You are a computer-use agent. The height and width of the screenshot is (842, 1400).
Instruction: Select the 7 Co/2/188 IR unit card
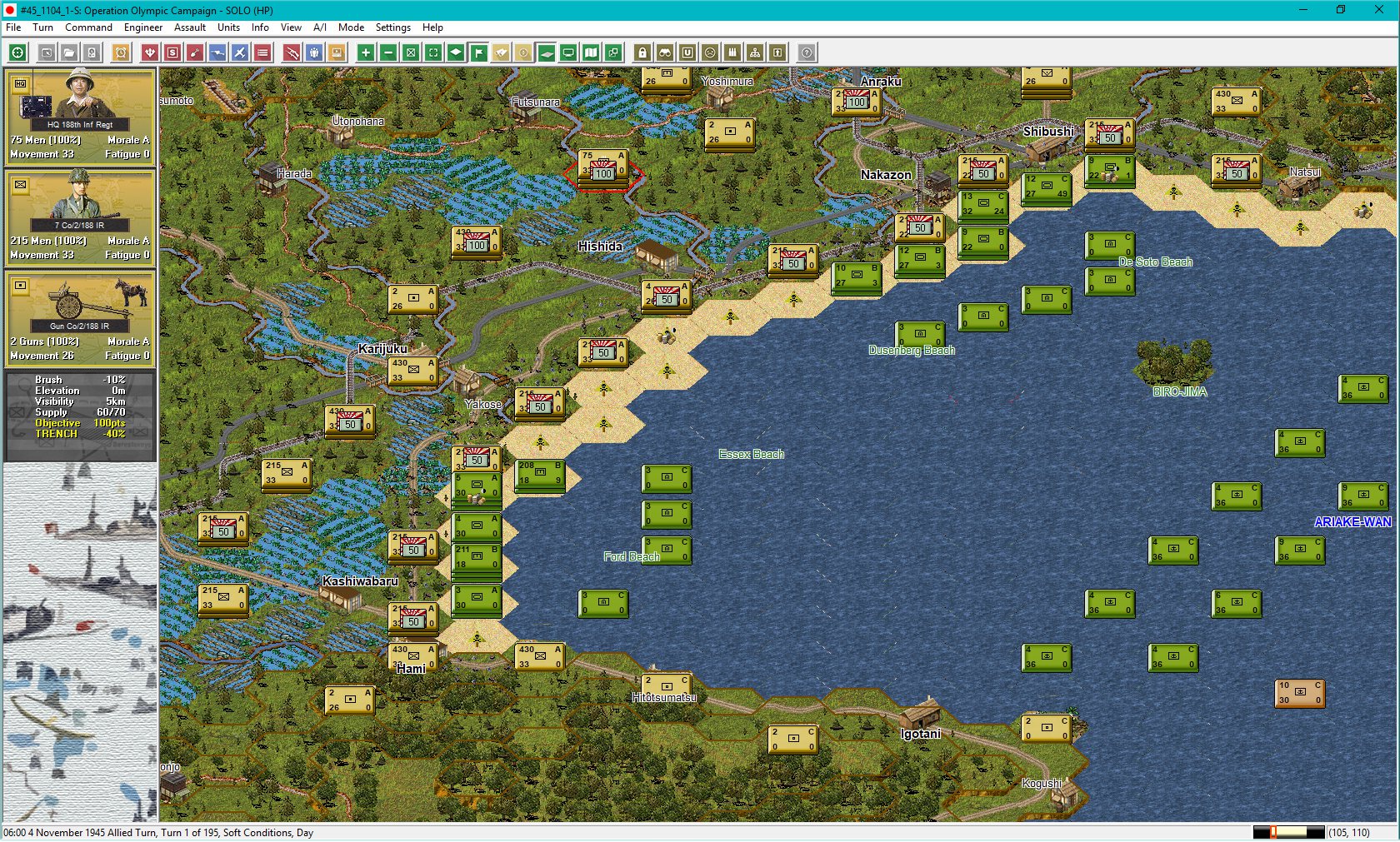pyautogui.click(x=80, y=218)
